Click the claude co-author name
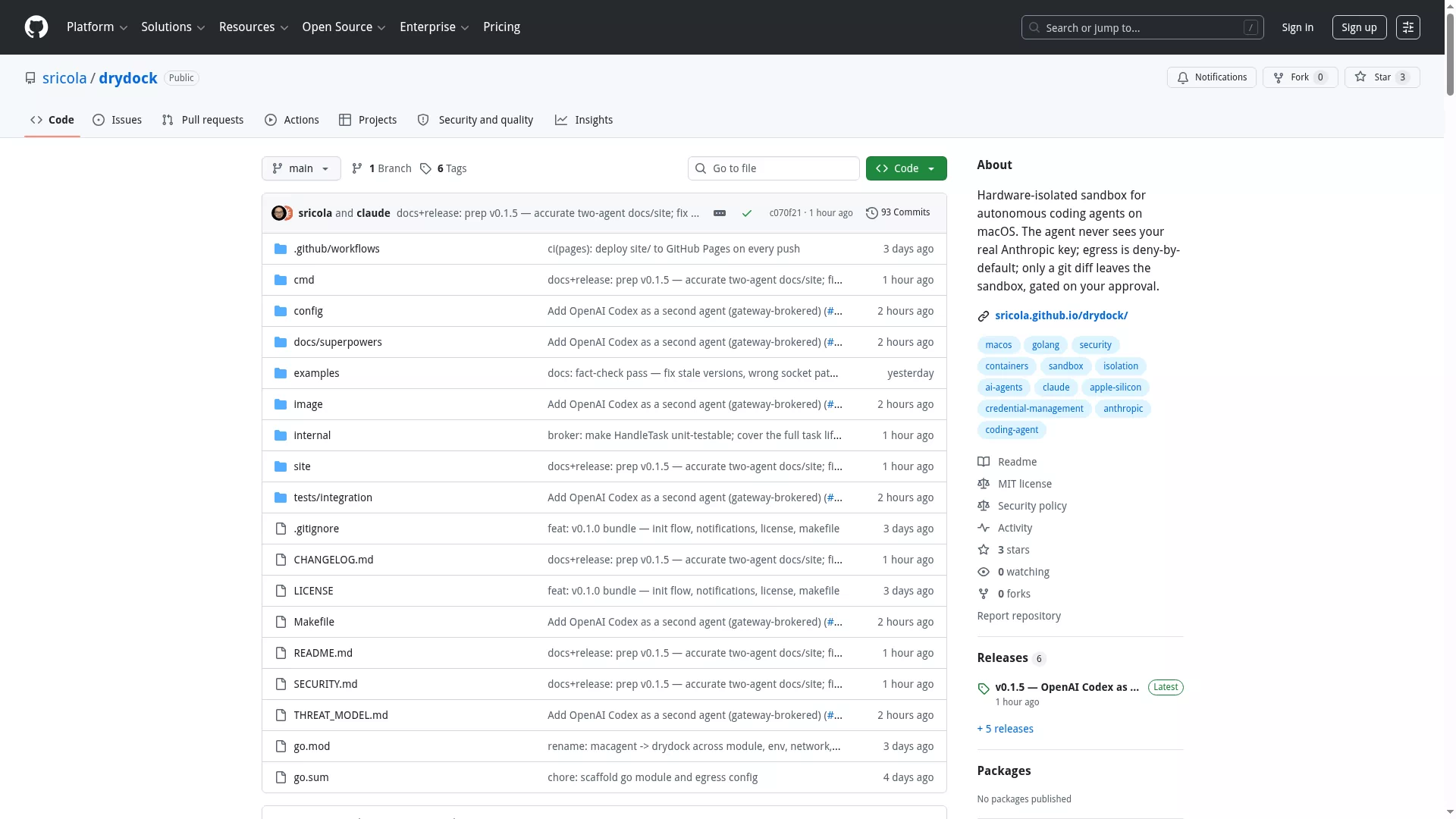 coord(373,213)
